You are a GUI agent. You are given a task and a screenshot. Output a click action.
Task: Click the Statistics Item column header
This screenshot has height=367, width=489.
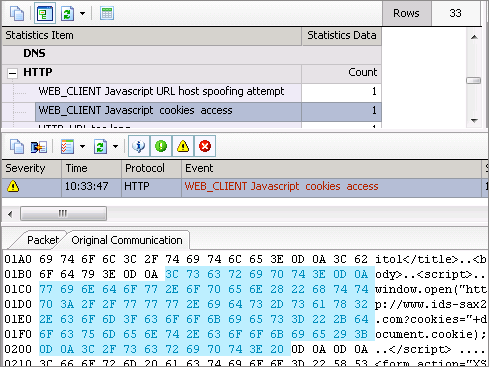pos(152,36)
